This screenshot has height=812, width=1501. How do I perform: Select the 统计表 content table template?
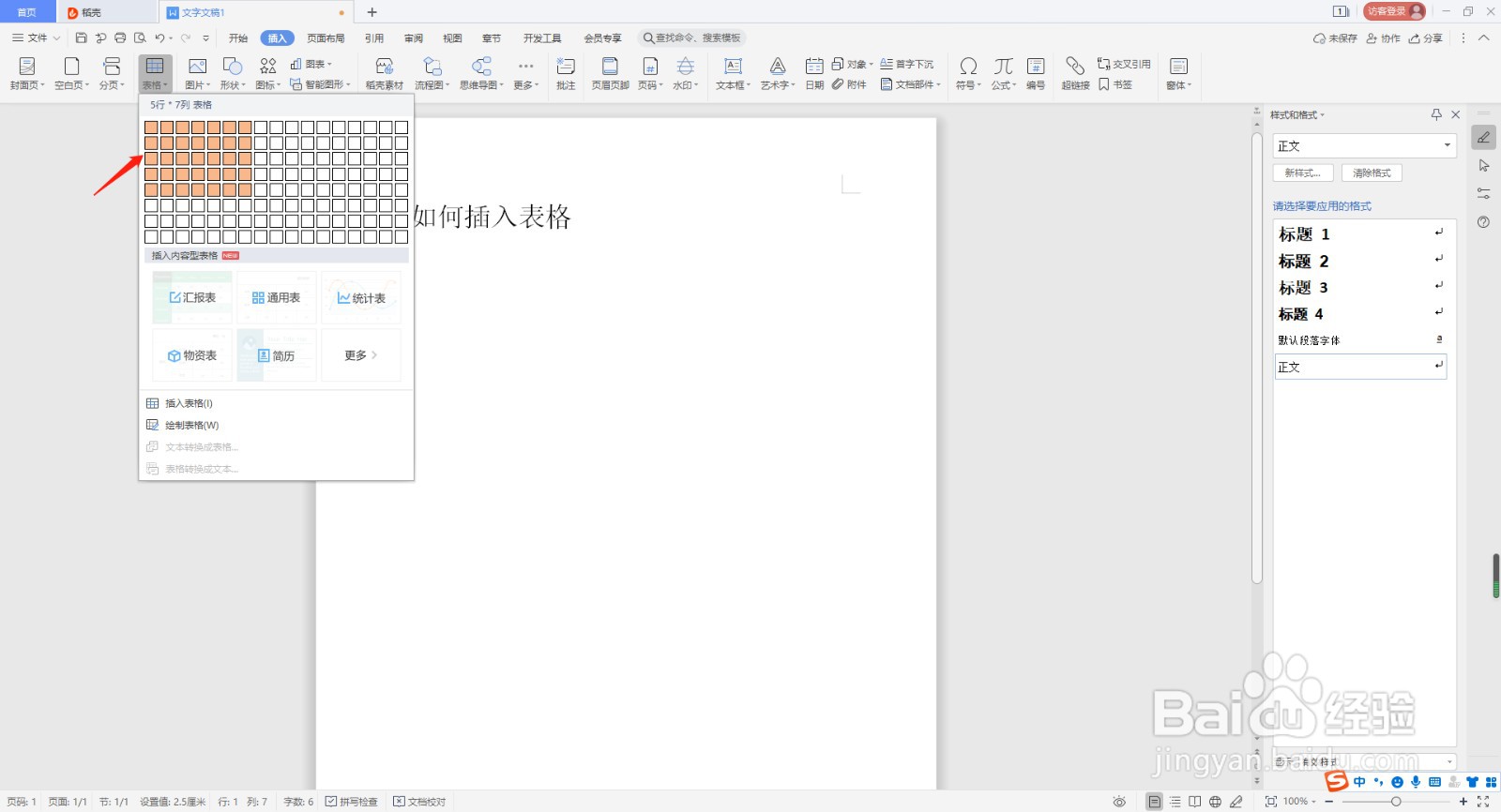coord(361,297)
